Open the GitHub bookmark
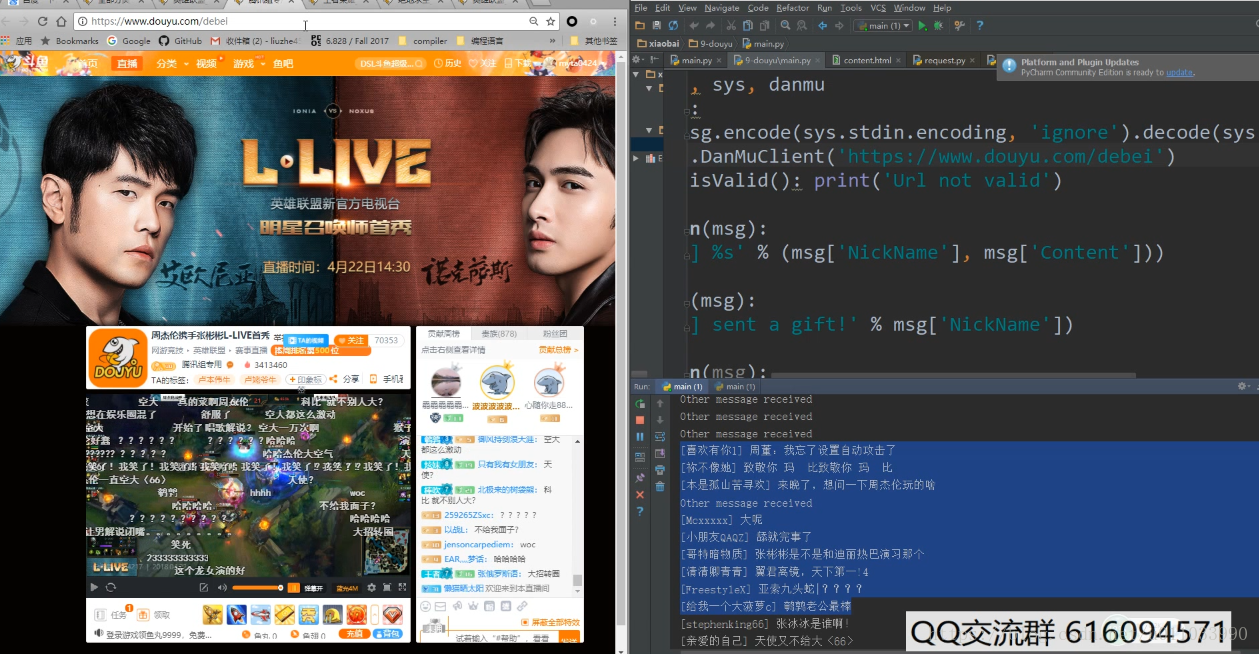The height and width of the screenshot is (654, 1259). tap(180, 41)
